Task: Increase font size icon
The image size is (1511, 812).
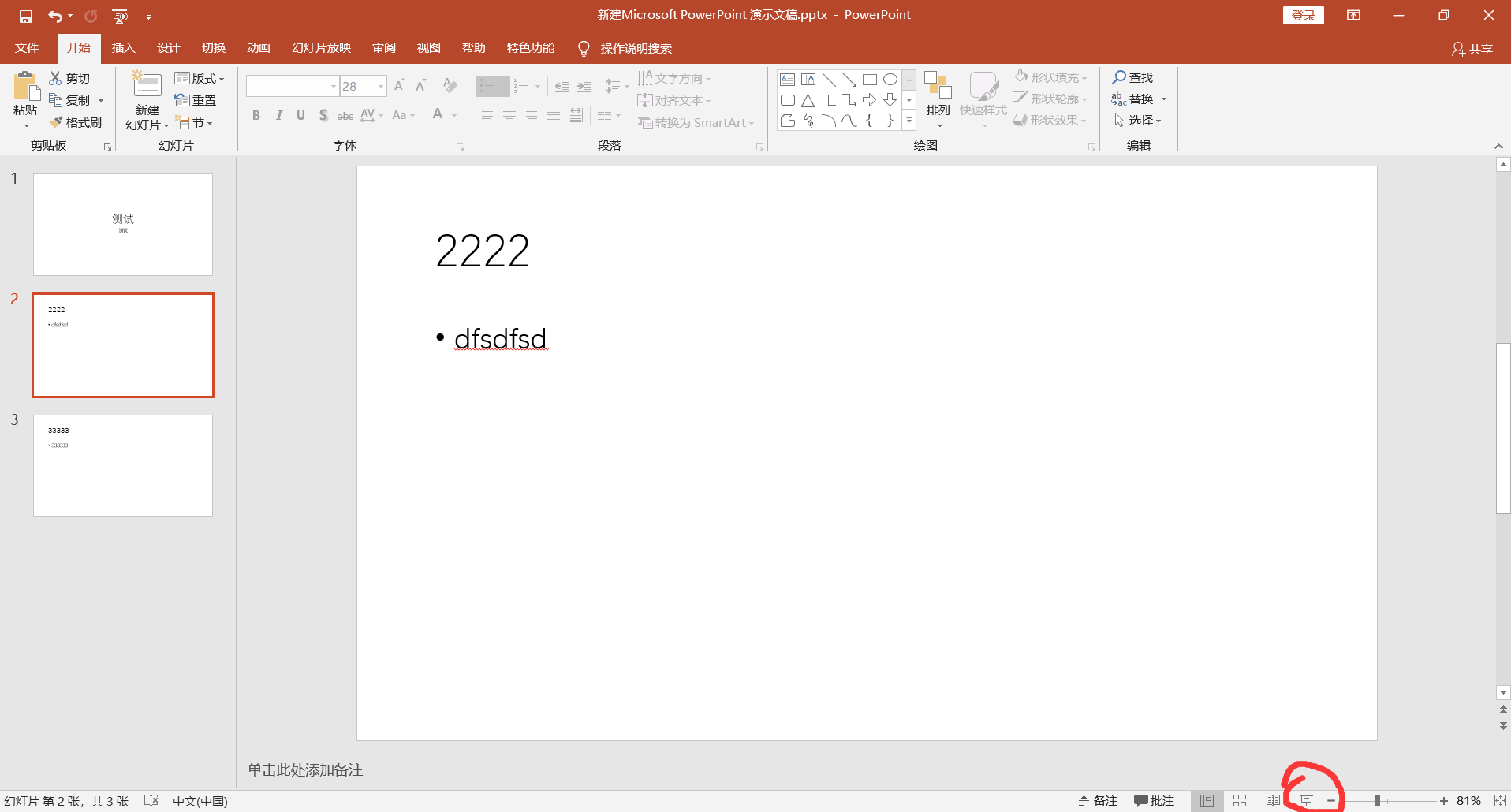Action: tap(399, 85)
